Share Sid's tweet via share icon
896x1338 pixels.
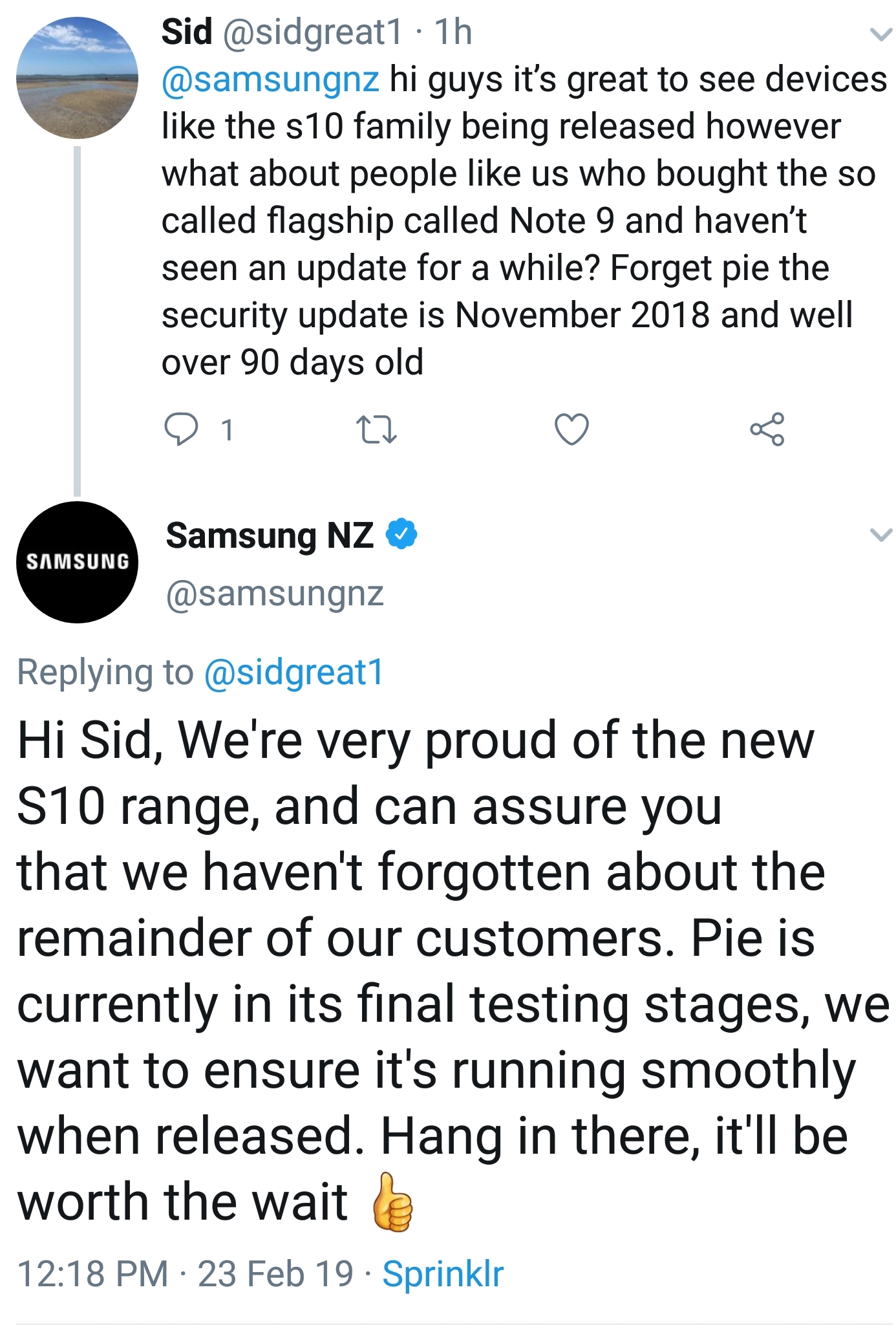click(767, 429)
